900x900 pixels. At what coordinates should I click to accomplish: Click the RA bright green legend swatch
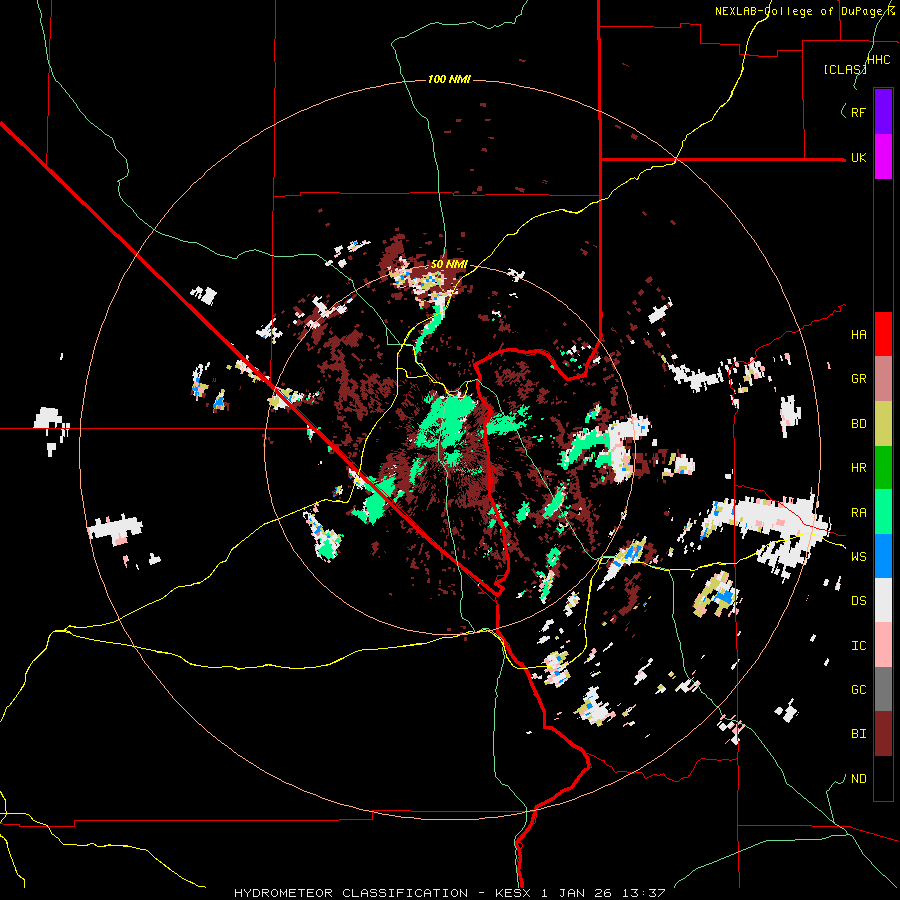[x=883, y=512]
